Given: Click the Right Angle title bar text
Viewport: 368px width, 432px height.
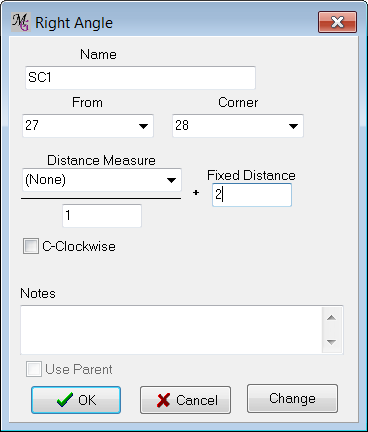Looking at the screenshot, I should pos(74,23).
